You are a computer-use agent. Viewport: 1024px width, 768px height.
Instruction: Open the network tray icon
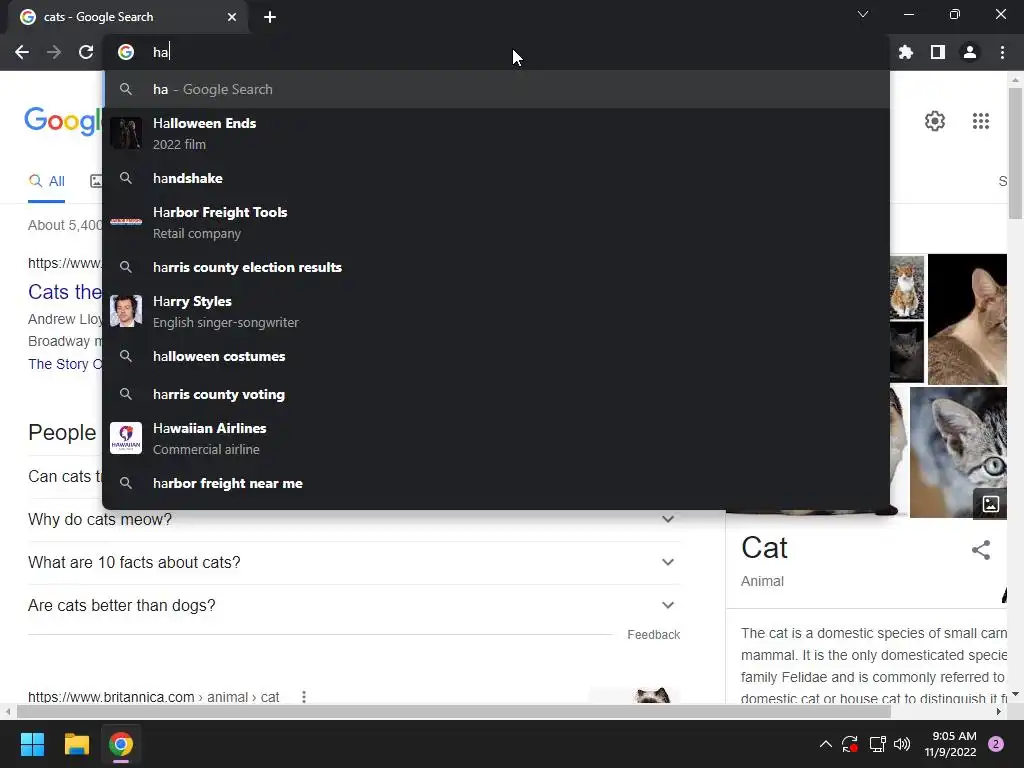[877, 744]
